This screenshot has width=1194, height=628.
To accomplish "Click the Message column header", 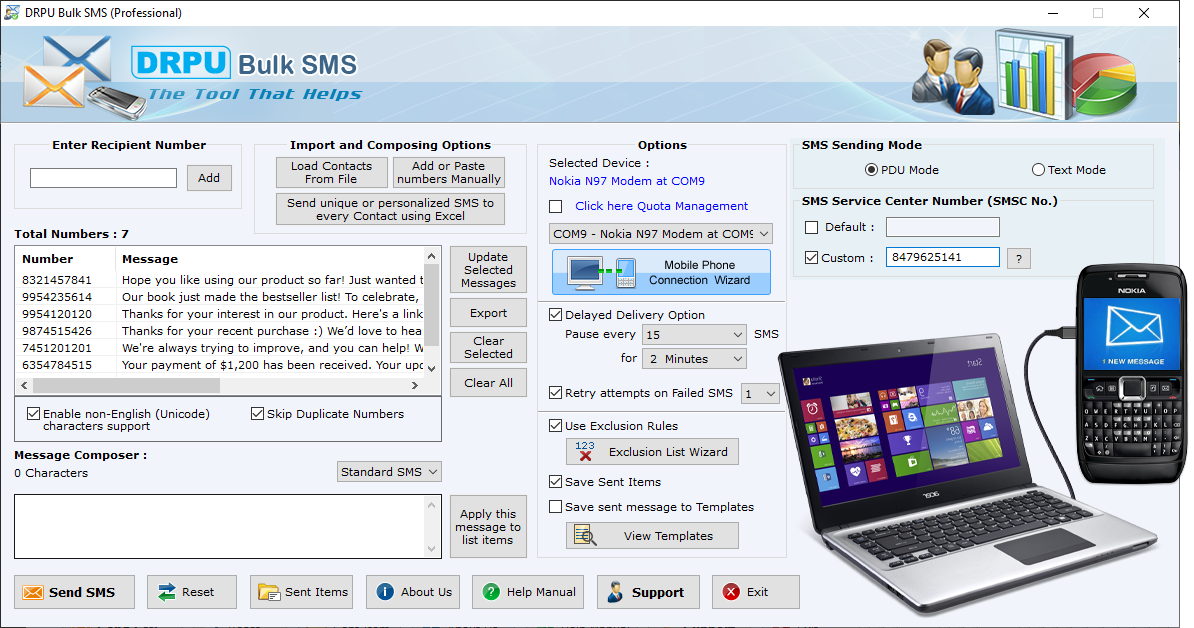I will click(270, 259).
